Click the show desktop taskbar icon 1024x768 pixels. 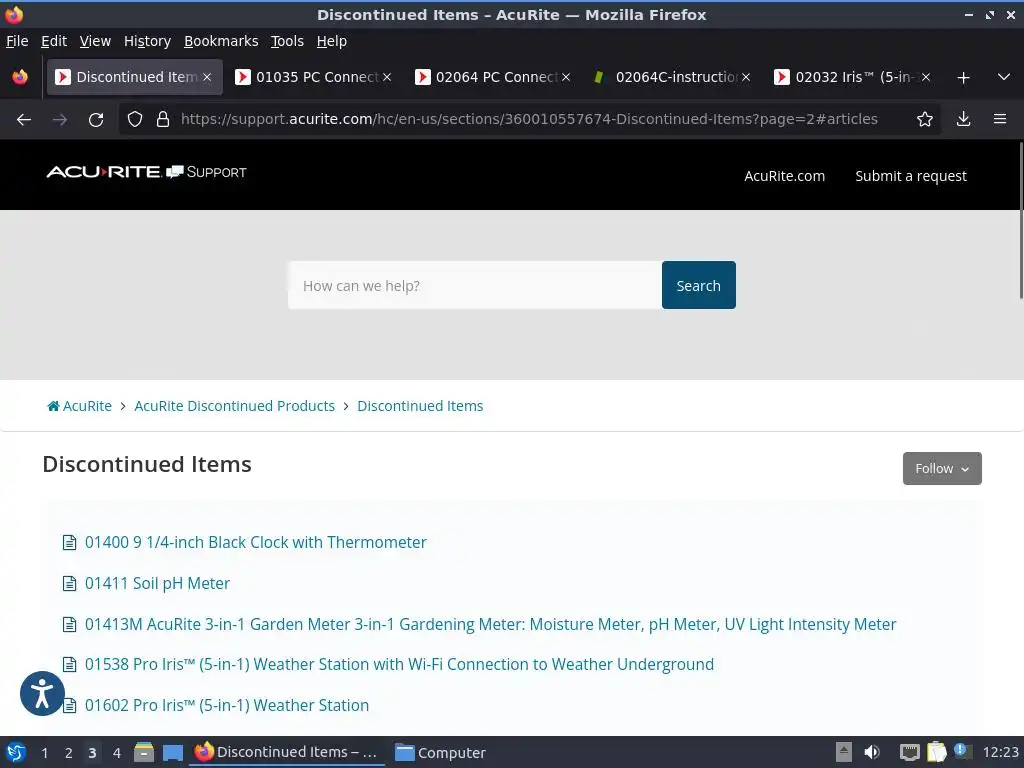[x=172, y=752]
